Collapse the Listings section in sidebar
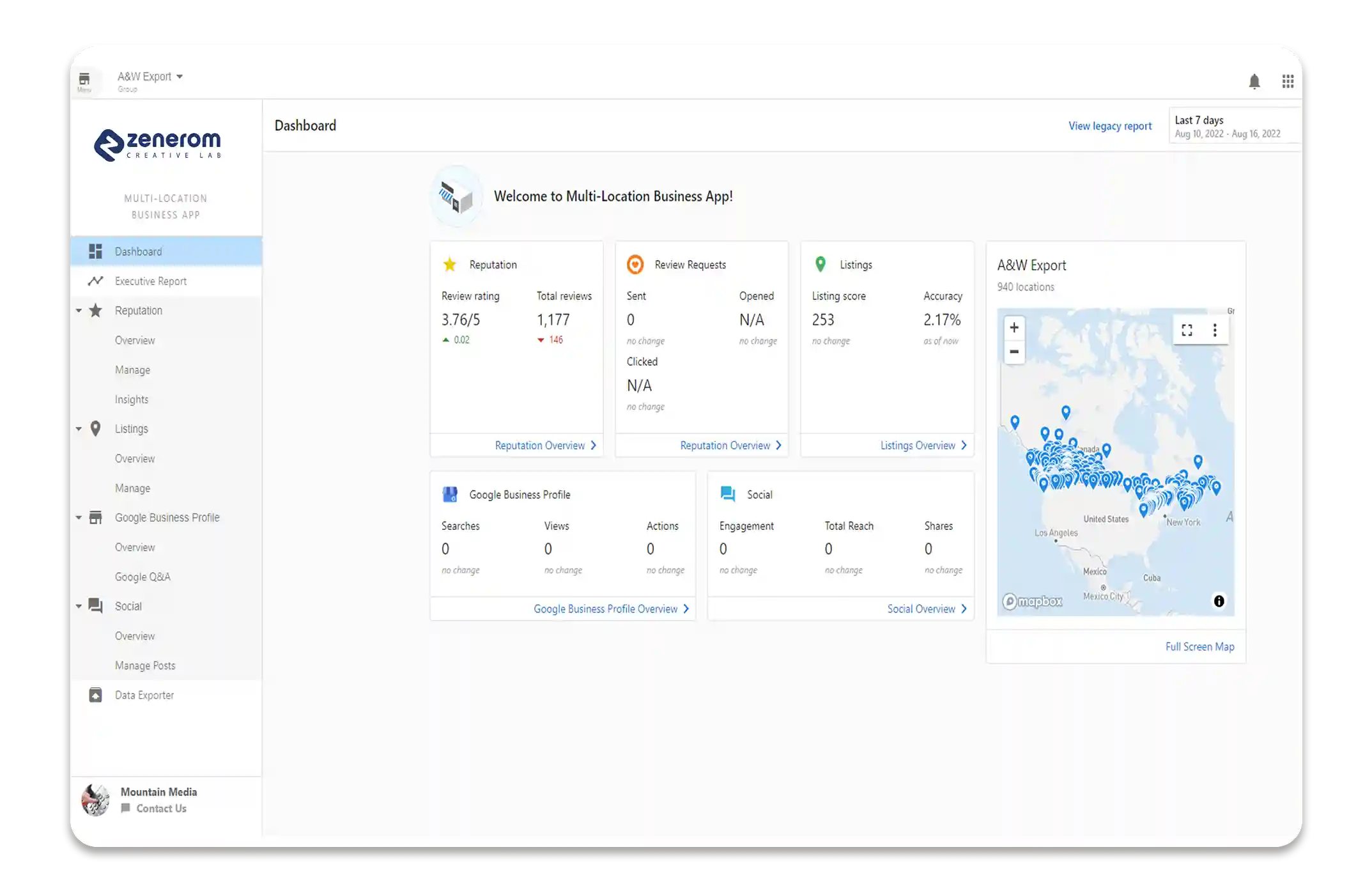The image size is (1372, 893). tap(78, 429)
